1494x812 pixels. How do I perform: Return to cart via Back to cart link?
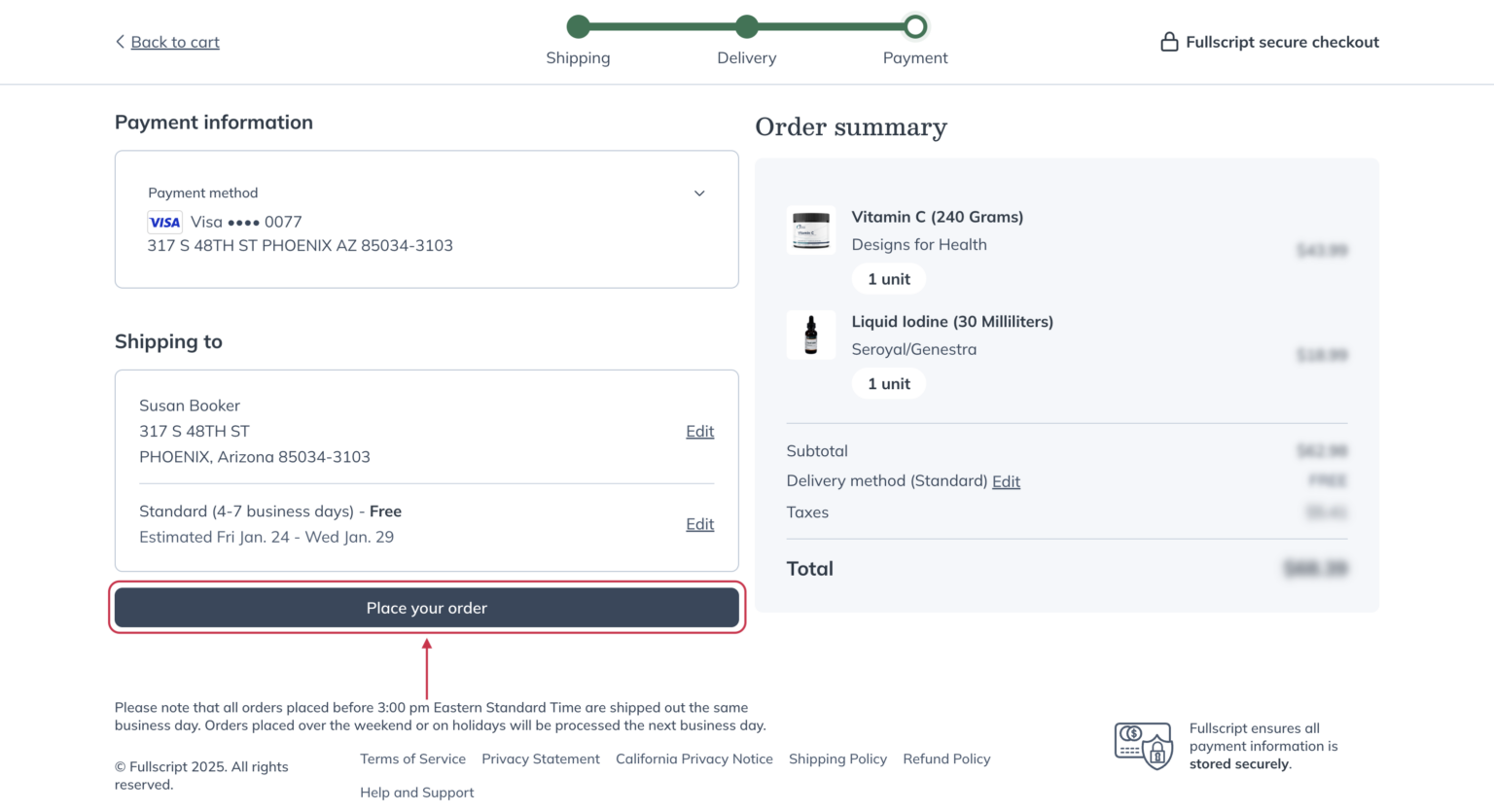(175, 41)
